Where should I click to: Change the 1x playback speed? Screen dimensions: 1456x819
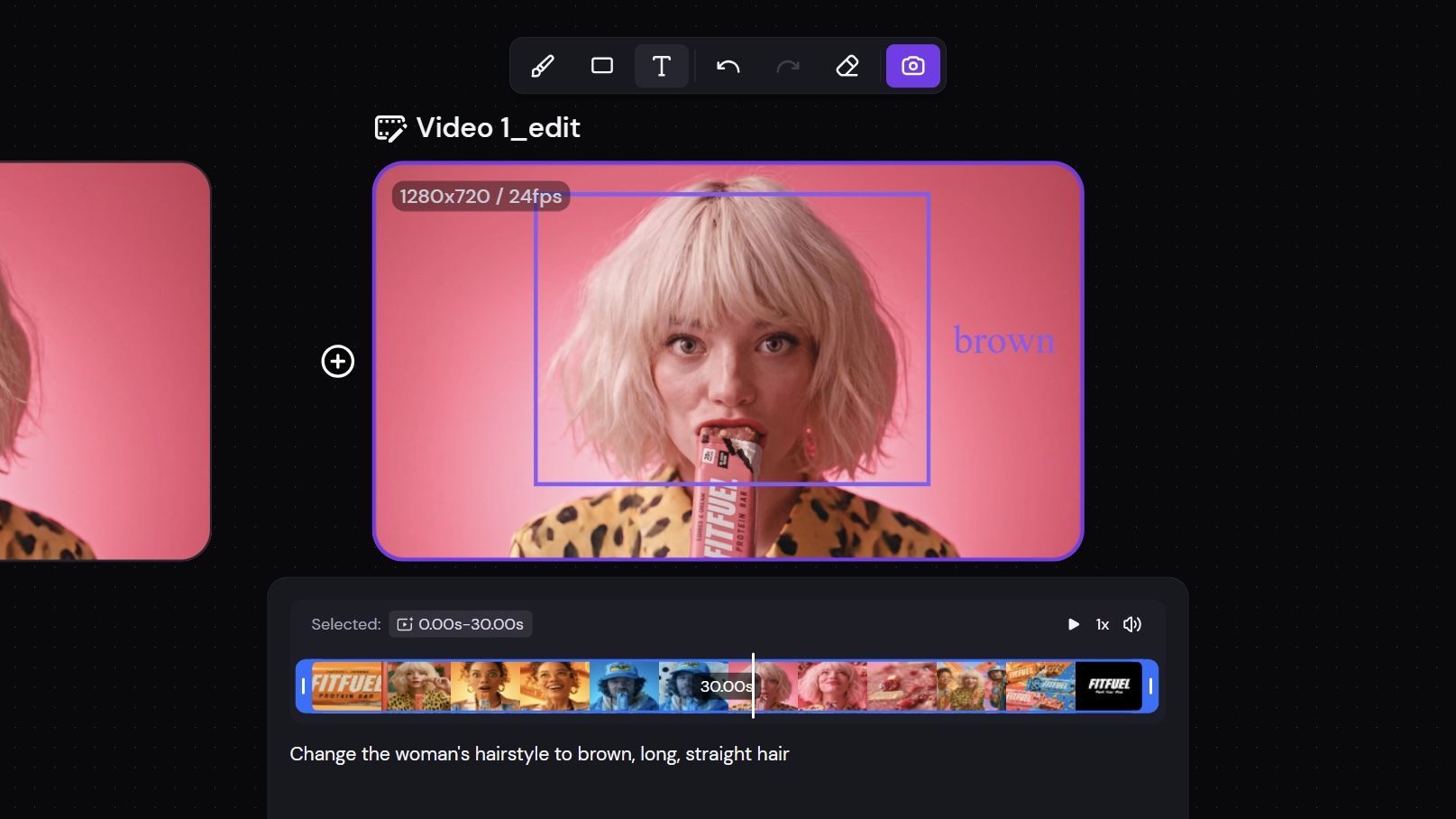[x=1103, y=624]
